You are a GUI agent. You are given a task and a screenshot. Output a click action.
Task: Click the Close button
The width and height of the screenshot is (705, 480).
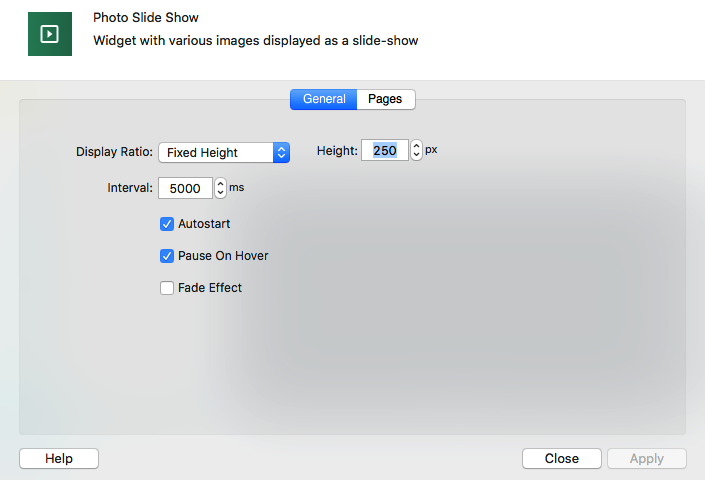coord(561,458)
